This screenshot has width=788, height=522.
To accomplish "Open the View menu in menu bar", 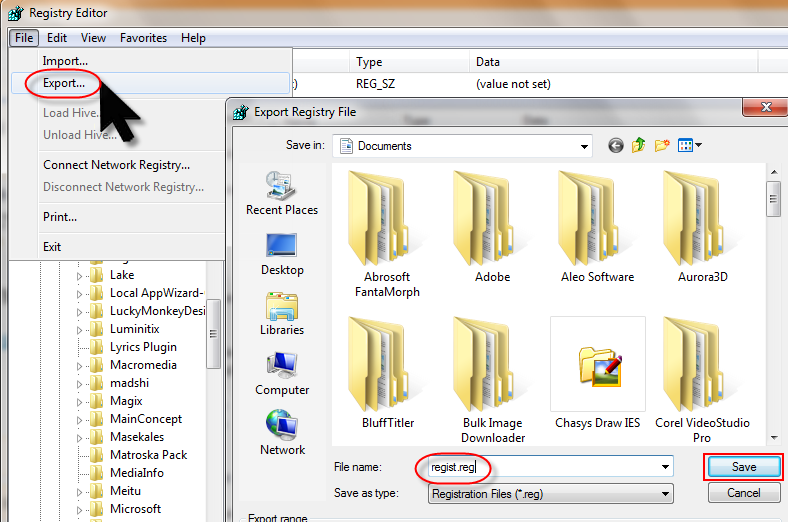I will click(x=93, y=38).
